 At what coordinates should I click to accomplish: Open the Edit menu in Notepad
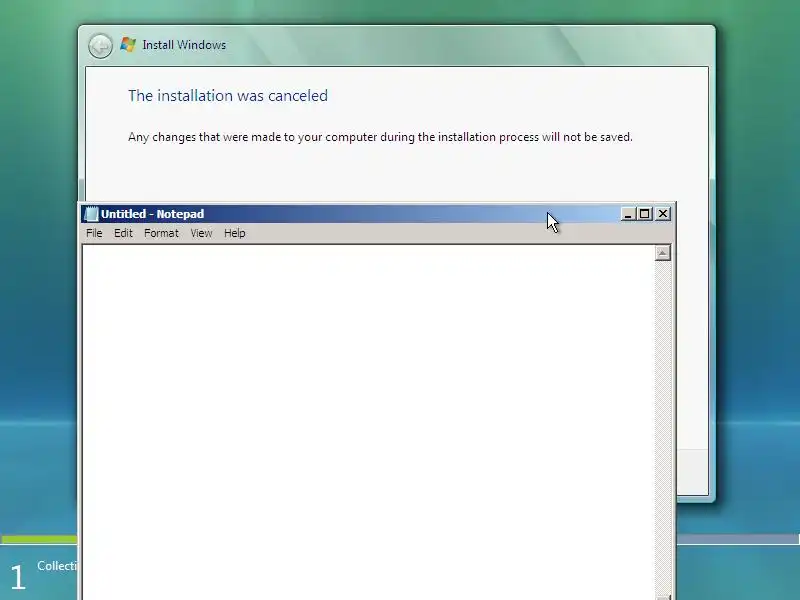tap(123, 233)
